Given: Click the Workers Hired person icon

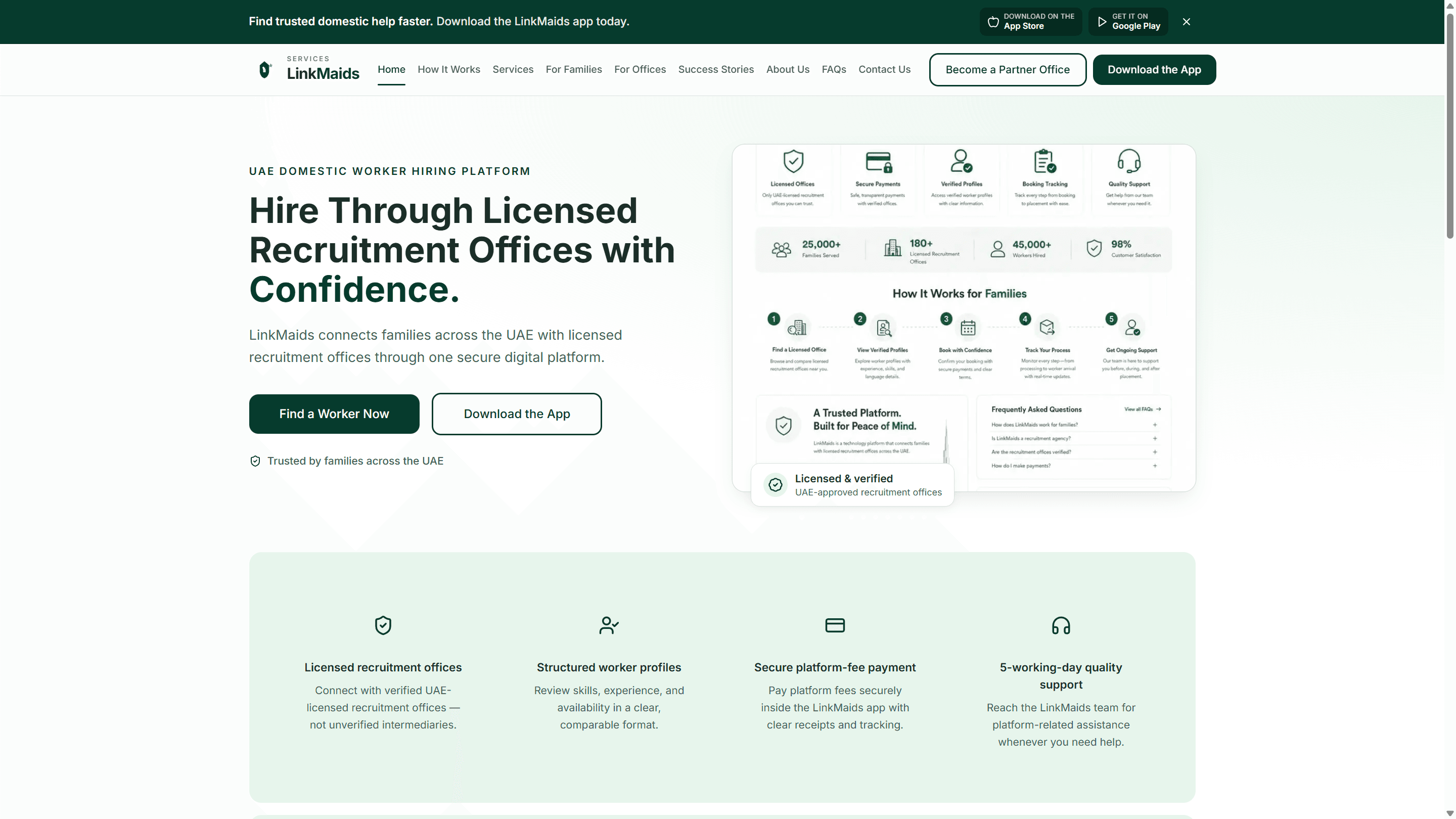Looking at the screenshot, I should pos(997,249).
